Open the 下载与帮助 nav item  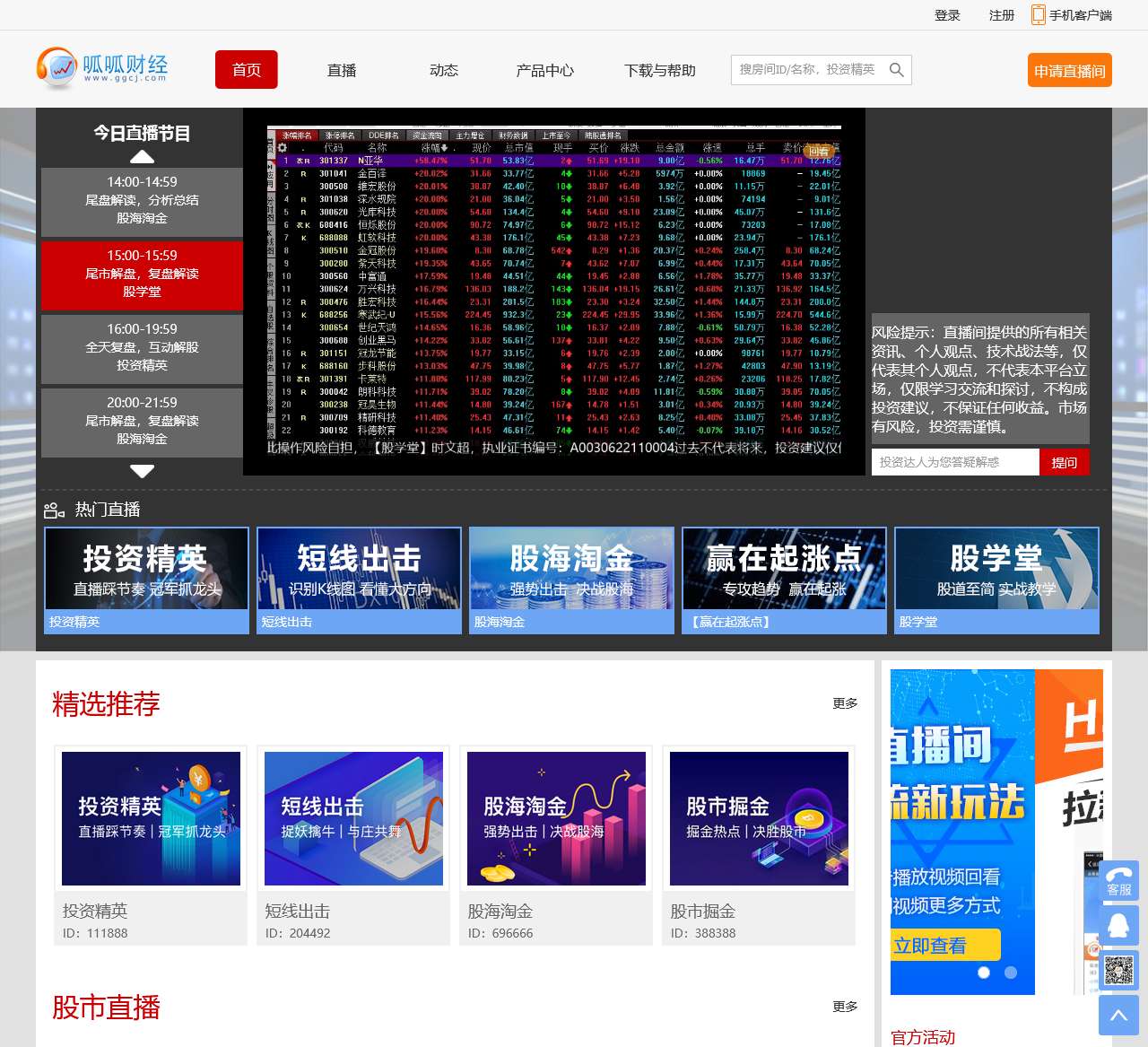coord(660,70)
